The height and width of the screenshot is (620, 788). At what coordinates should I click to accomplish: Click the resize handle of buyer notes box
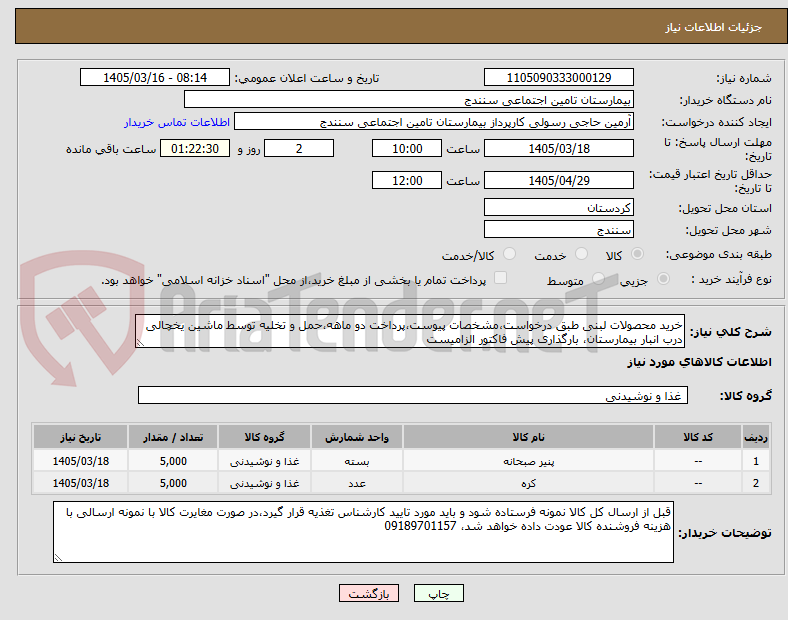(x=58, y=557)
